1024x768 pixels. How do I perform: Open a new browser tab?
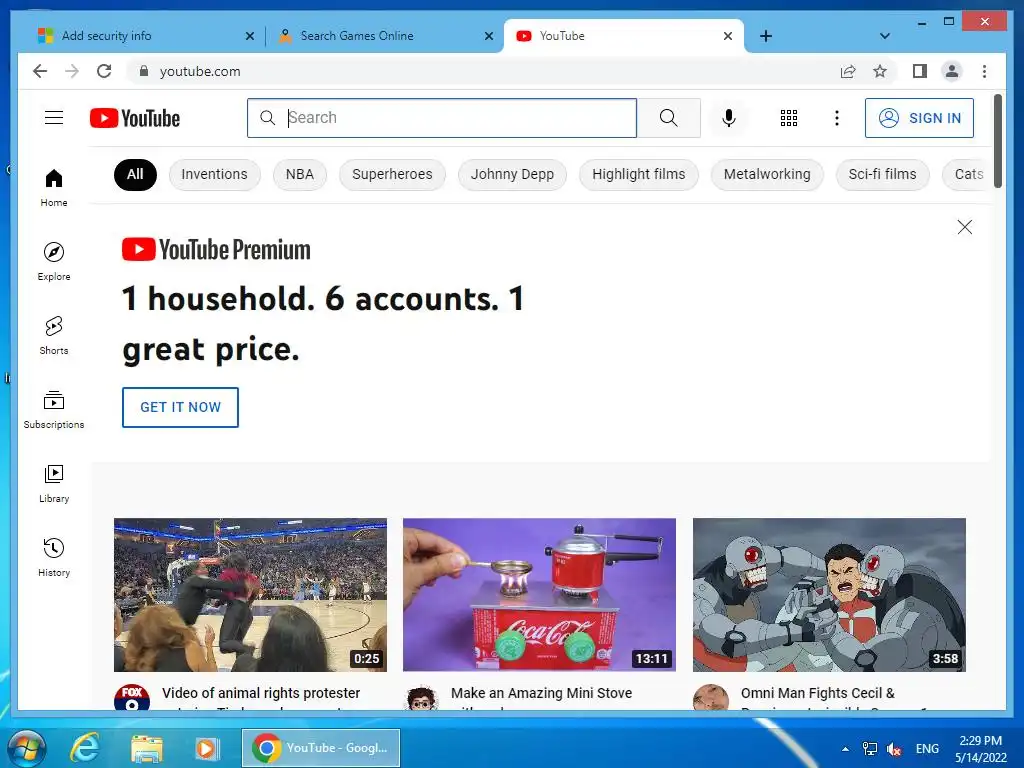(766, 36)
